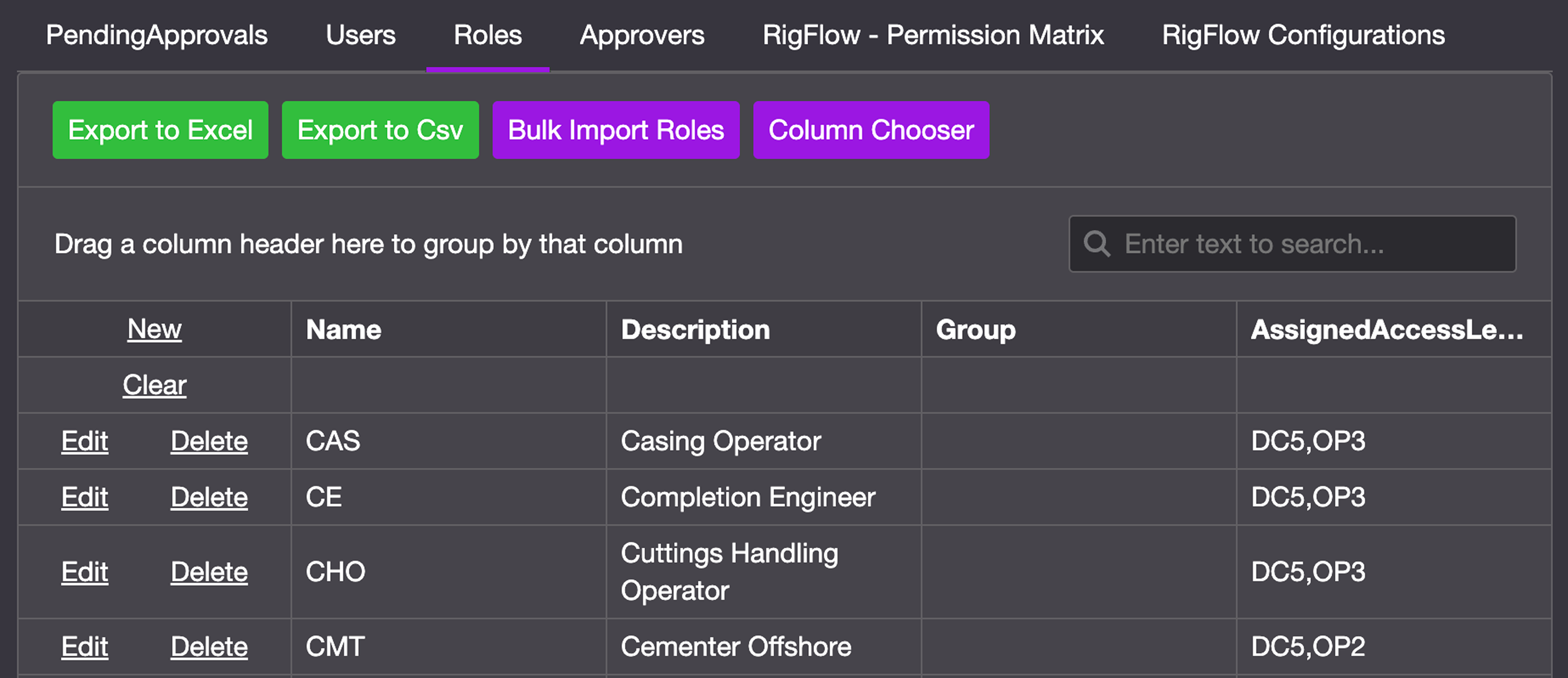Open Bulk Import Roles
The width and height of the screenshot is (1568, 678).
615,130
